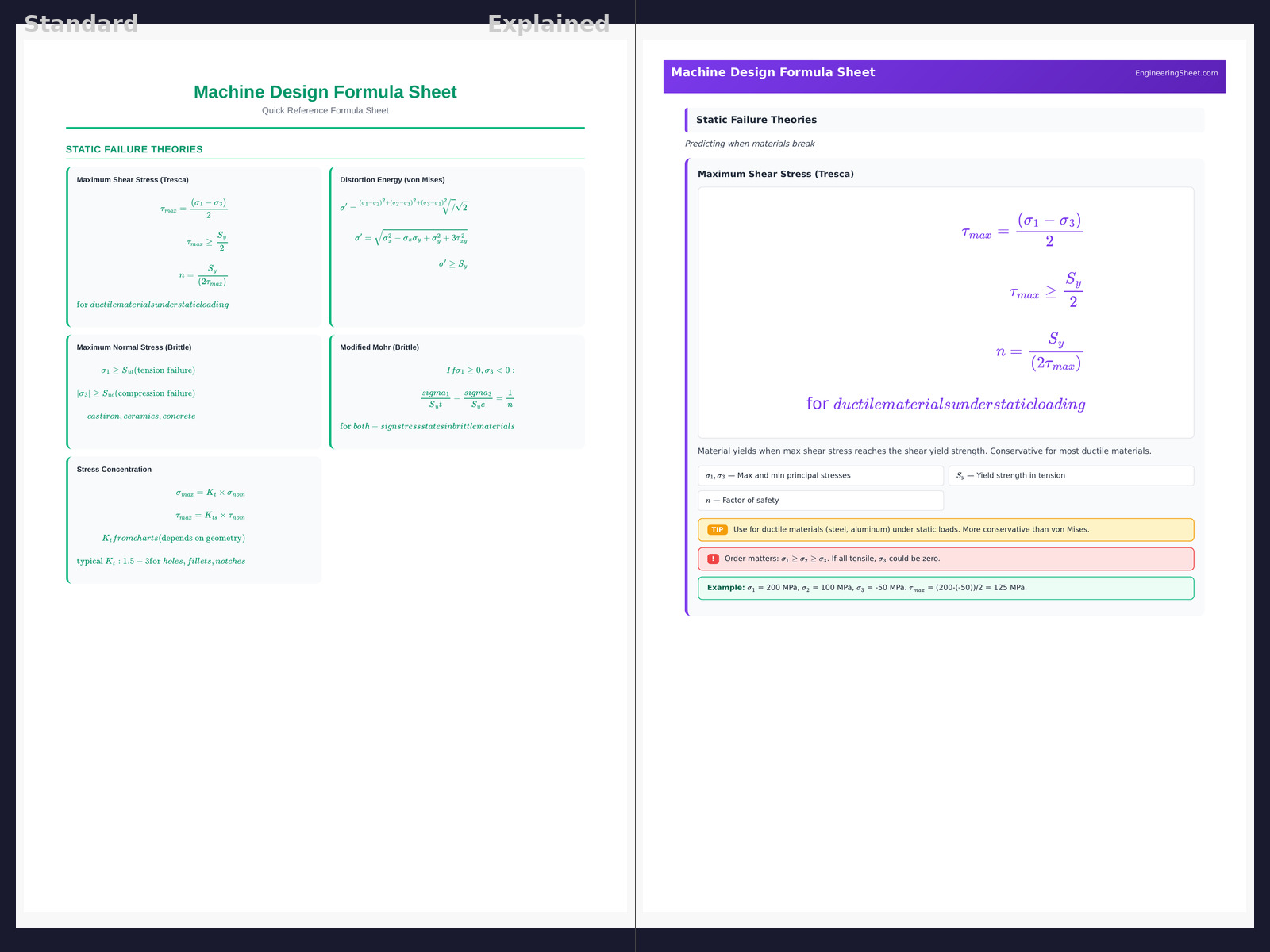Click the Predicting when materials break caption
The image size is (1270, 952).
(x=749, y=144)
